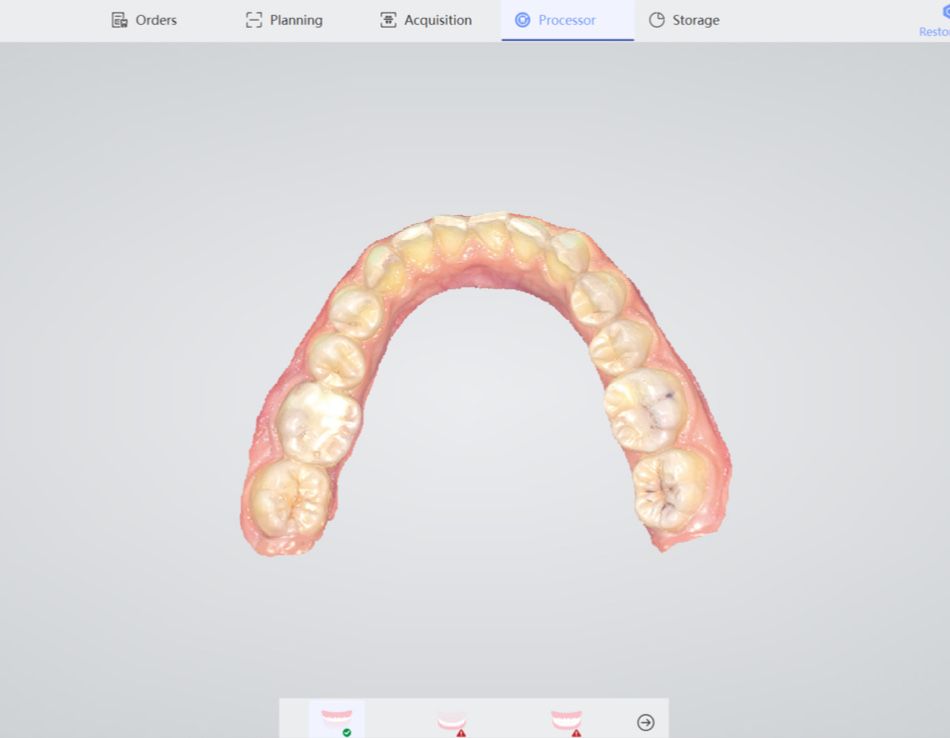
Task: Select the upper jaw scan icon
Action: point(336,720)
